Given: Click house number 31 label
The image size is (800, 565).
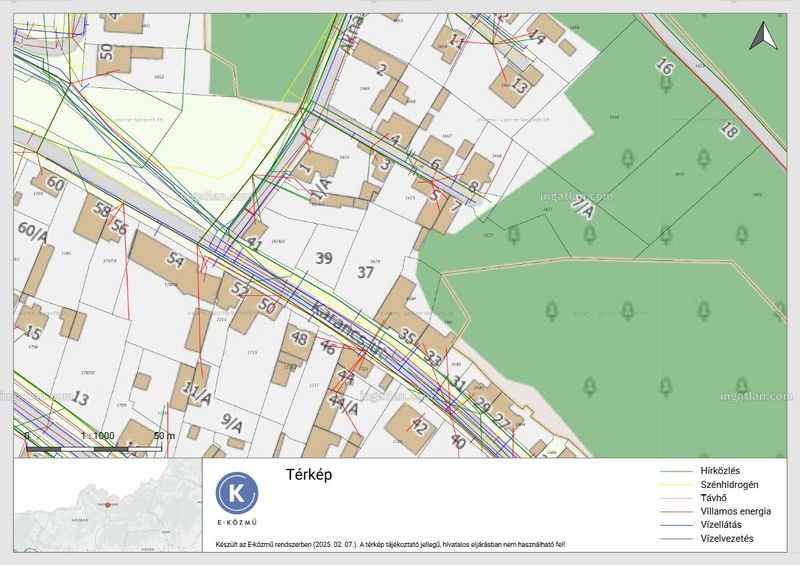Looking at the screenshot, I should pyautogui.click(x=459, y=383).
